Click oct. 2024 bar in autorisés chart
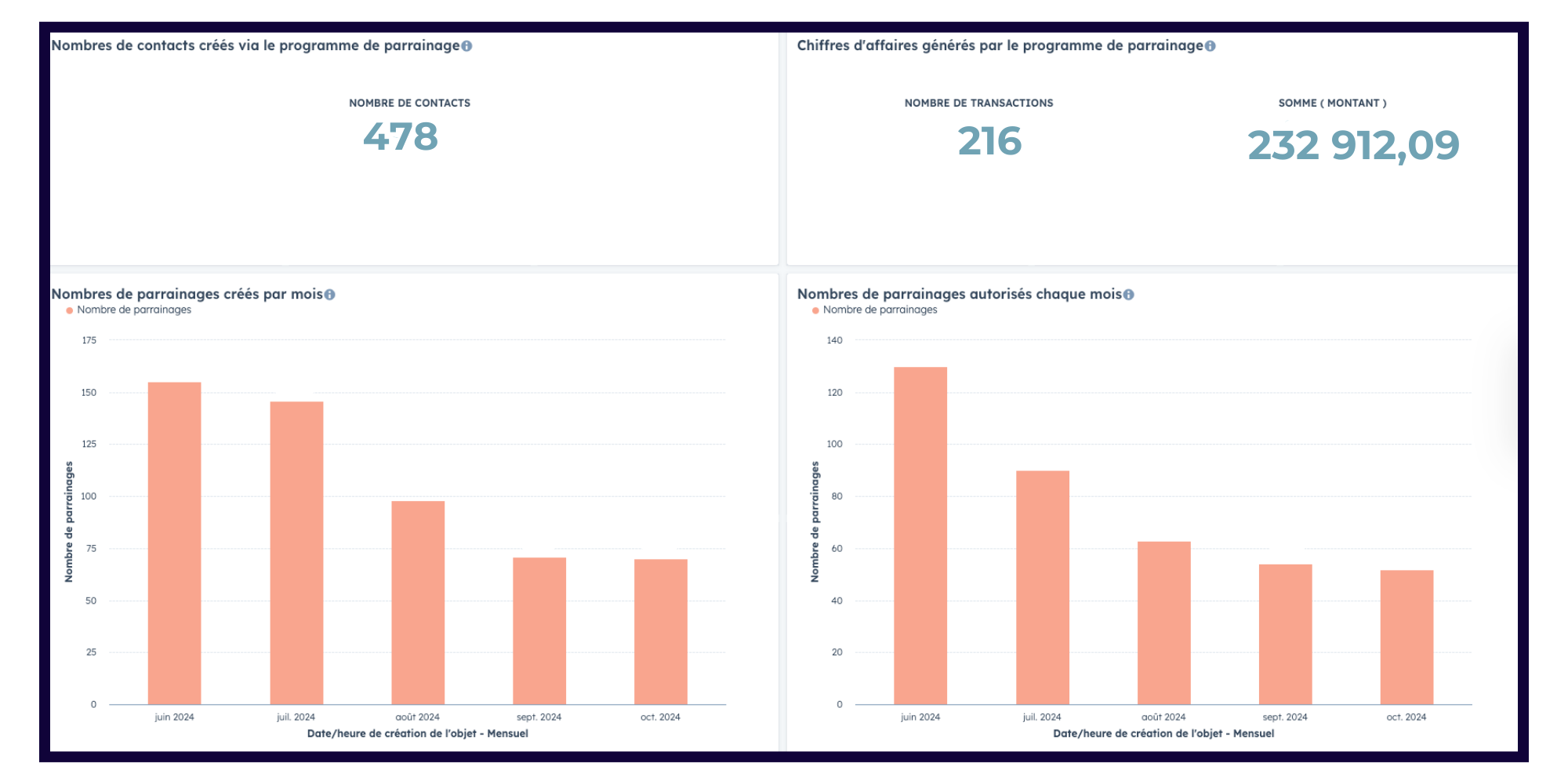Screen dimensions: 1568x784 tap(1406, 637)
